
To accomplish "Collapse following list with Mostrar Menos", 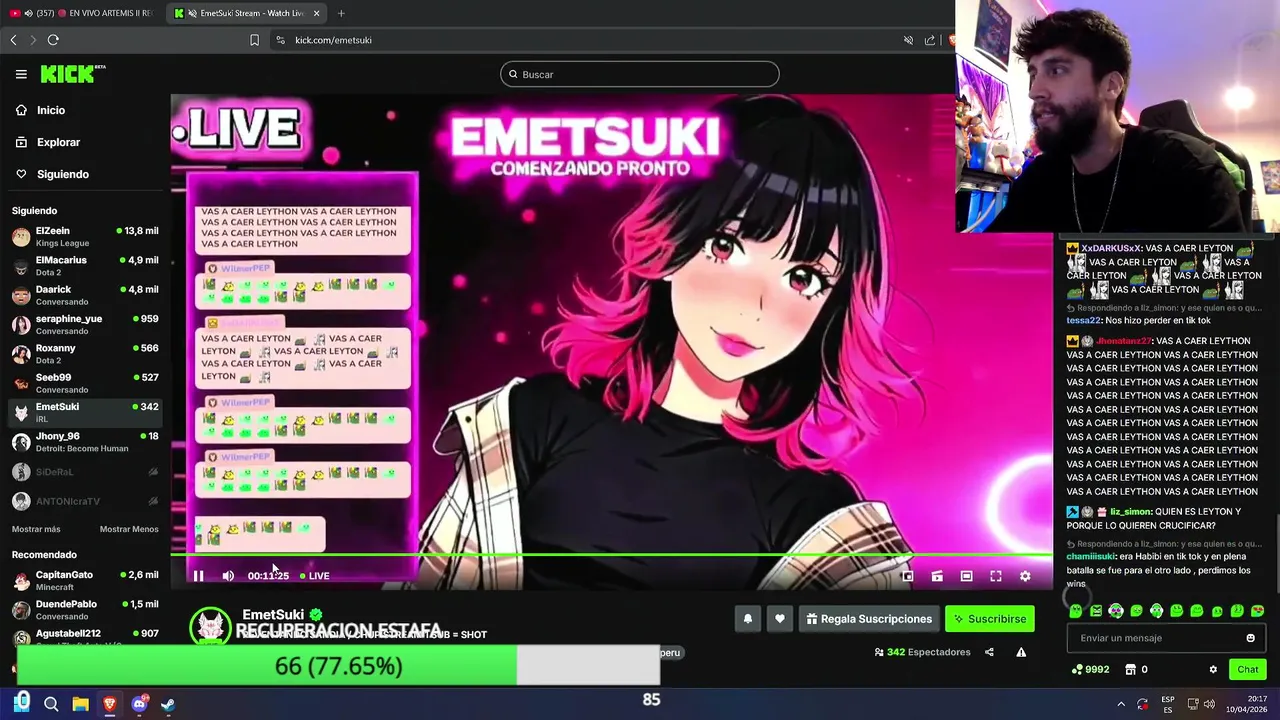I will click(x=129, y=529).
